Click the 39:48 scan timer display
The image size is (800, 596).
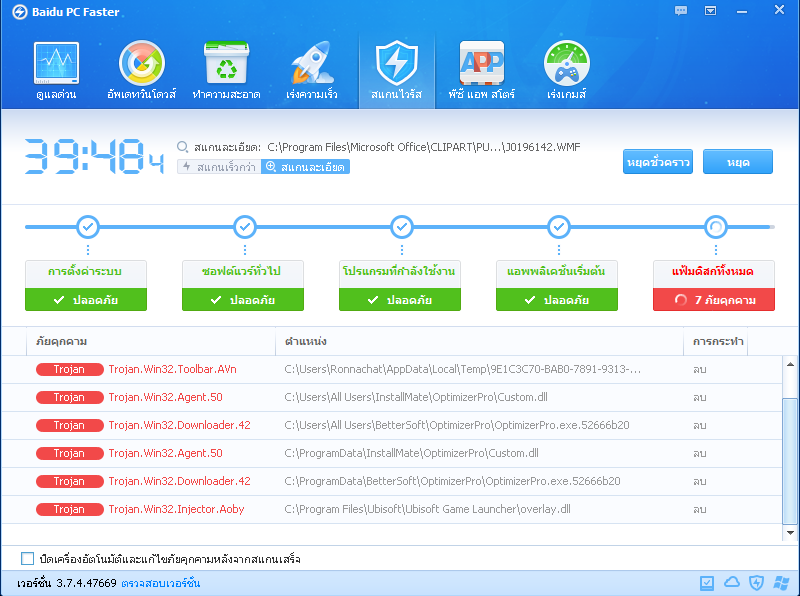(x=94, y=156)
